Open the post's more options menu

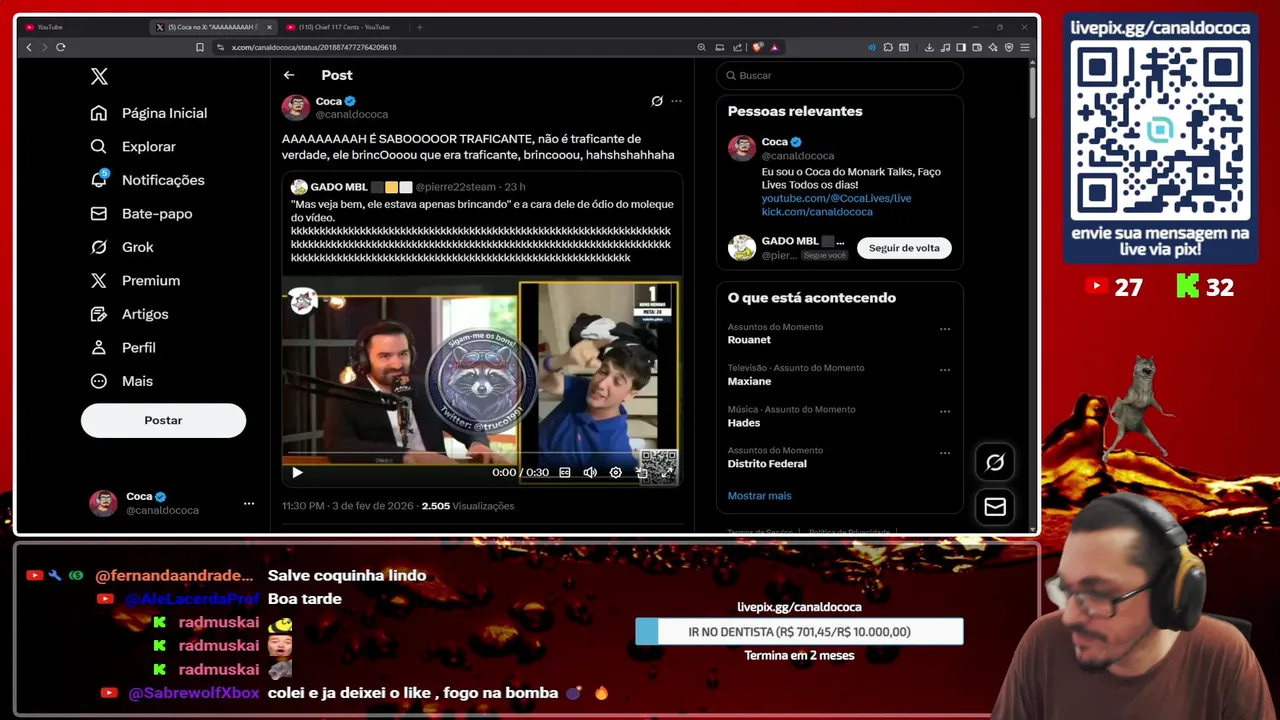(676, 101)
